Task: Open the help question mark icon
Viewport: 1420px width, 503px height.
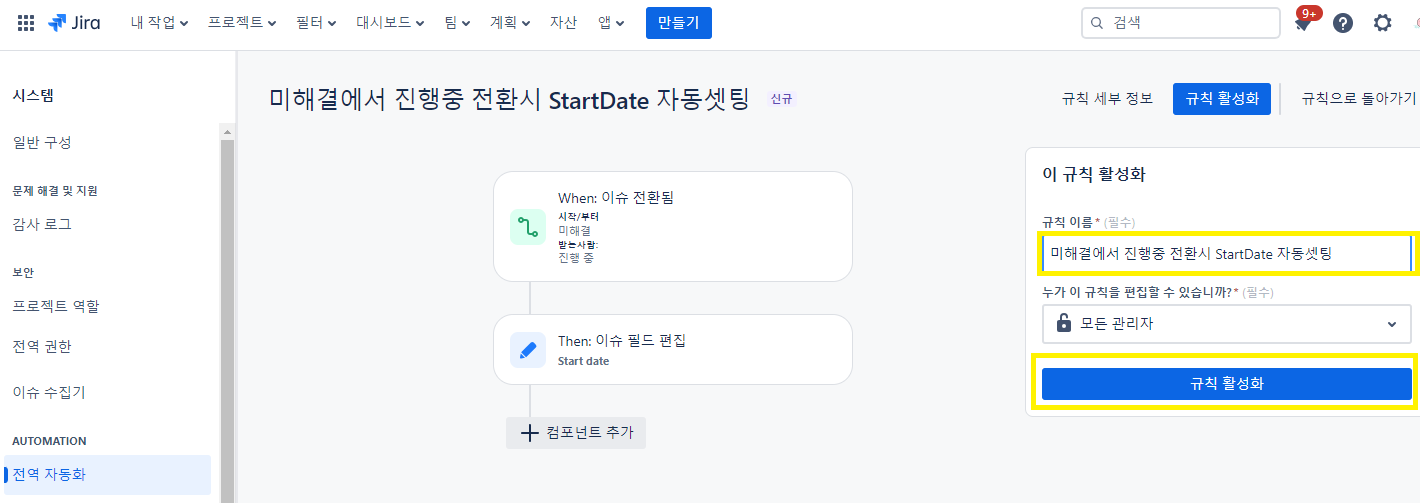Action: pos(1343,23)
